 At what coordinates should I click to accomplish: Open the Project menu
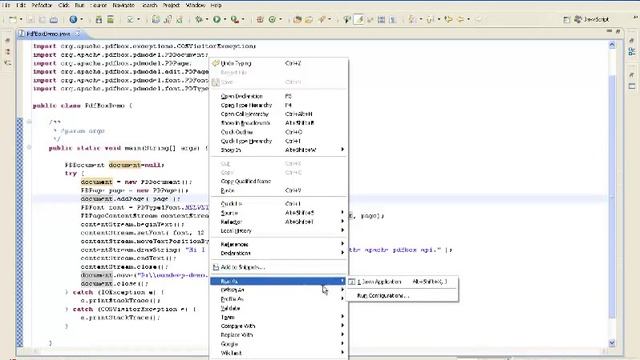pyautogui.click(x=171, y=5)
